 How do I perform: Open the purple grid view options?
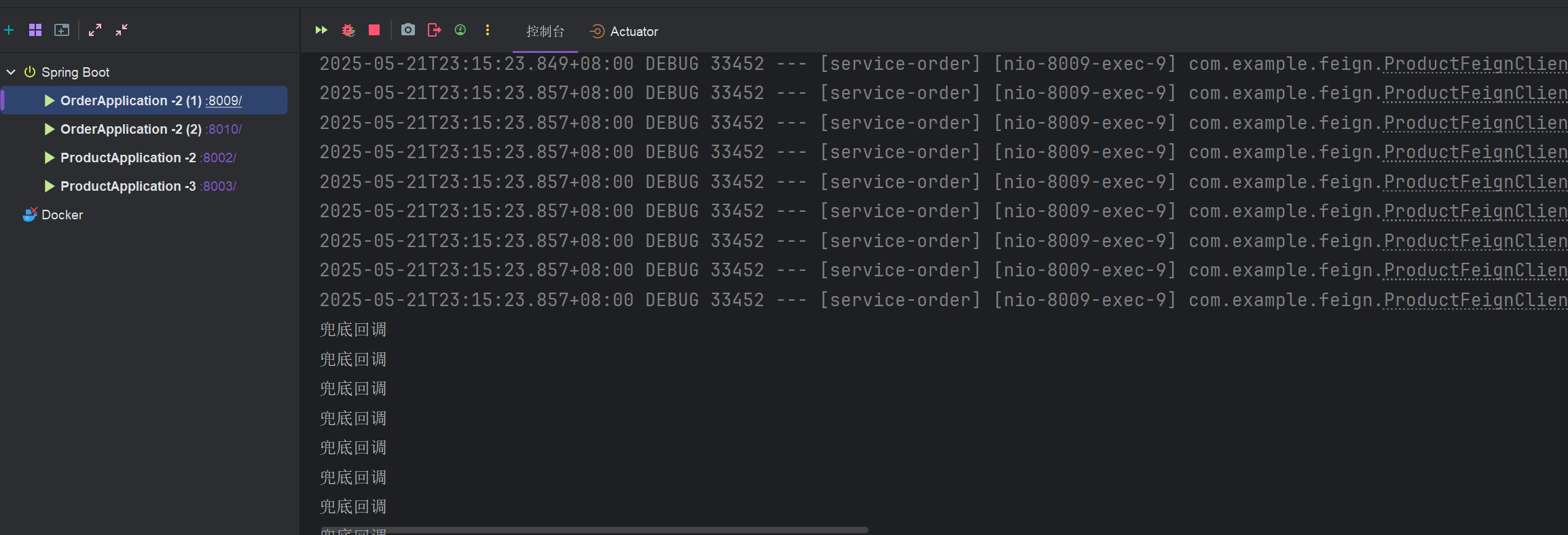[35, 30]
